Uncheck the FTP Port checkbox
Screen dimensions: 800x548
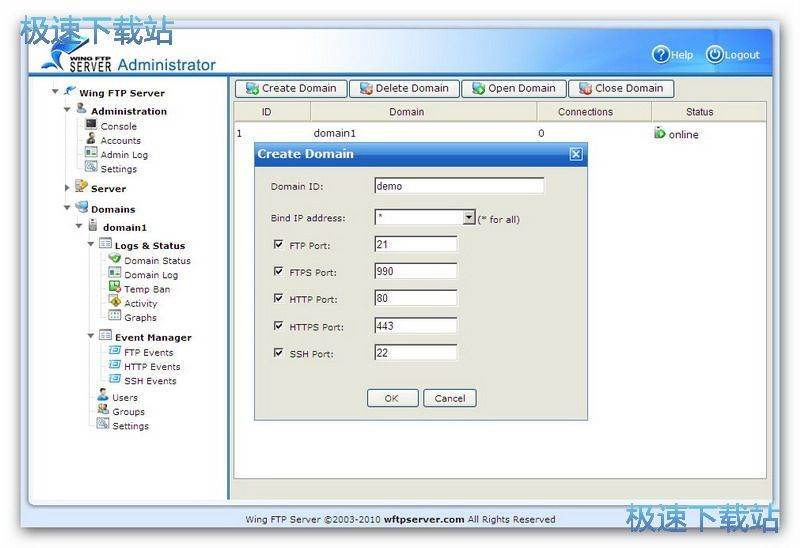(x=278, y=244)
